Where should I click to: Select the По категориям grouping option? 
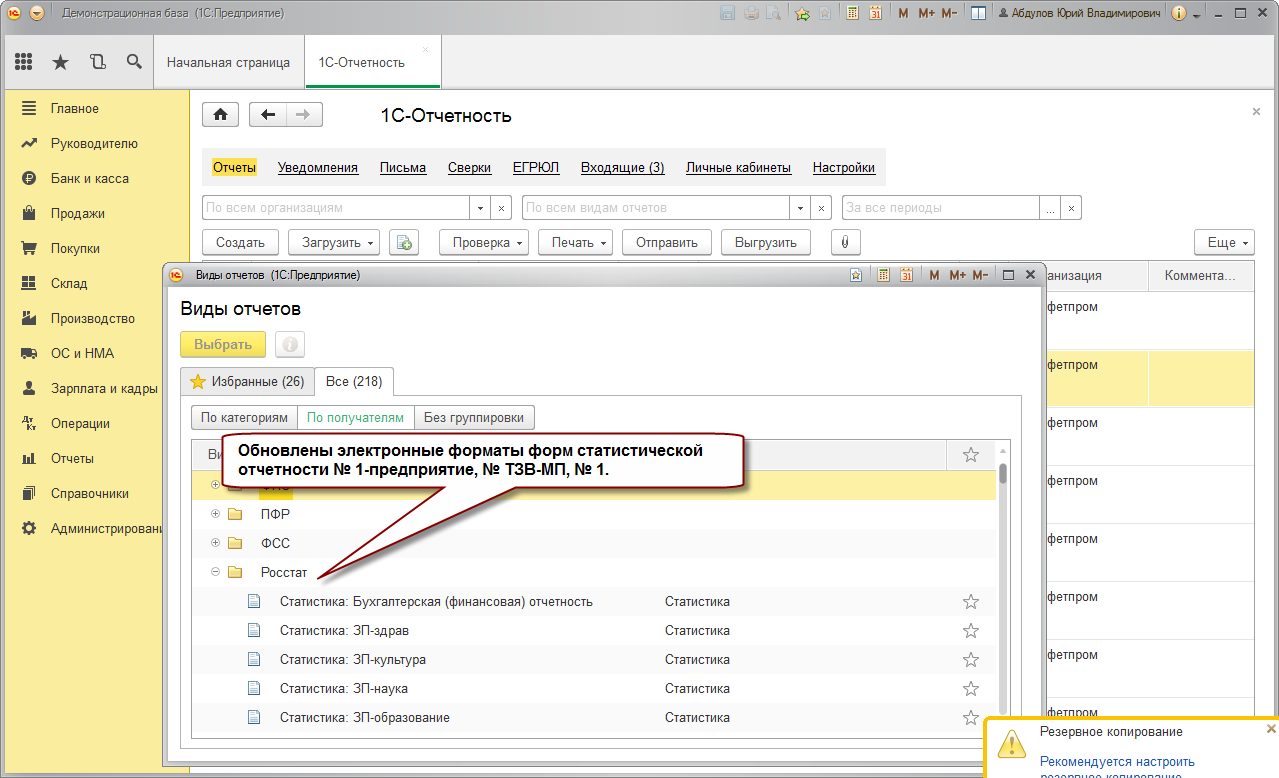(244, 418)
